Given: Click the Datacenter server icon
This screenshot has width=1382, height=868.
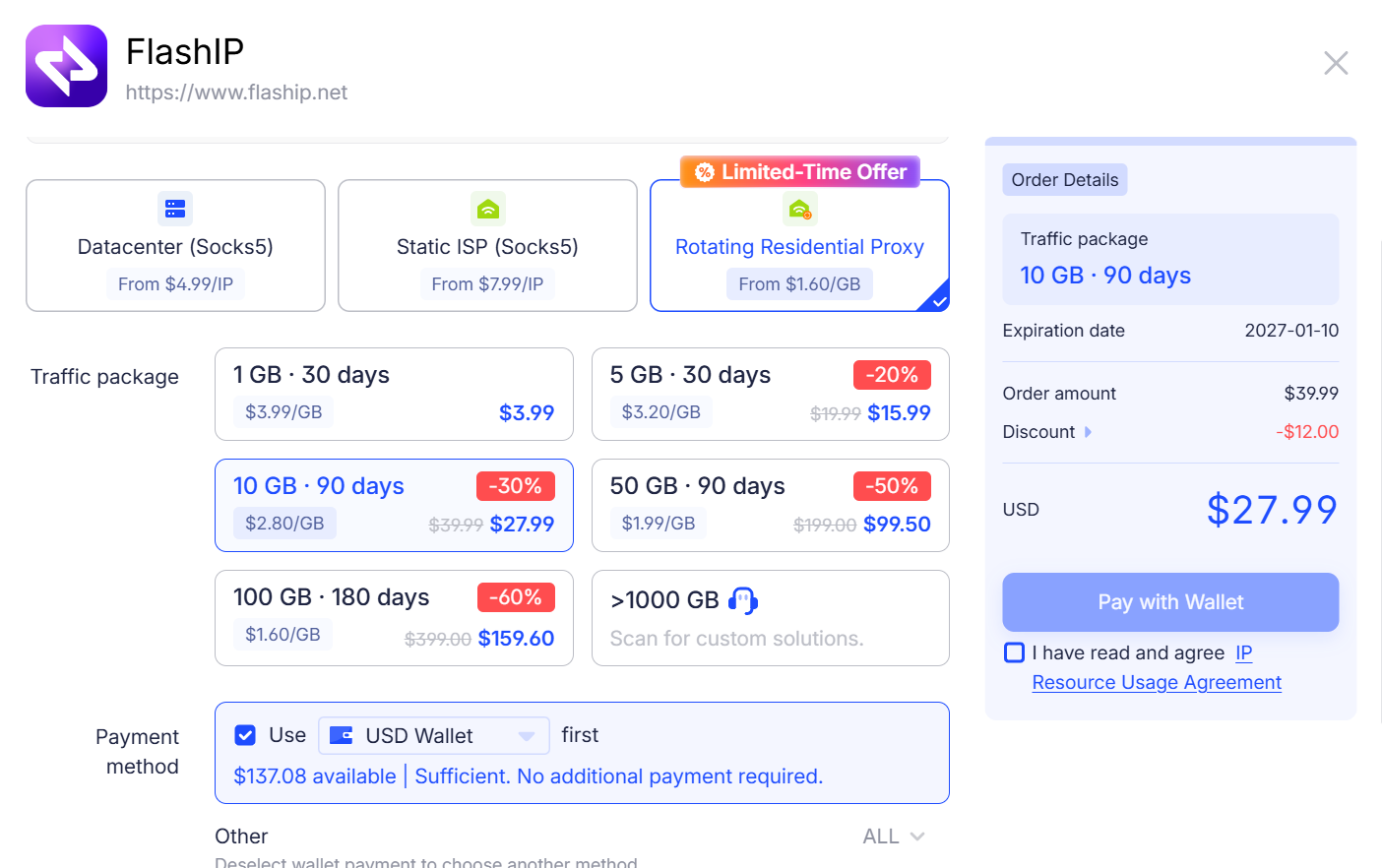Looking at the screenshot, I should click(x=175, y=209).
